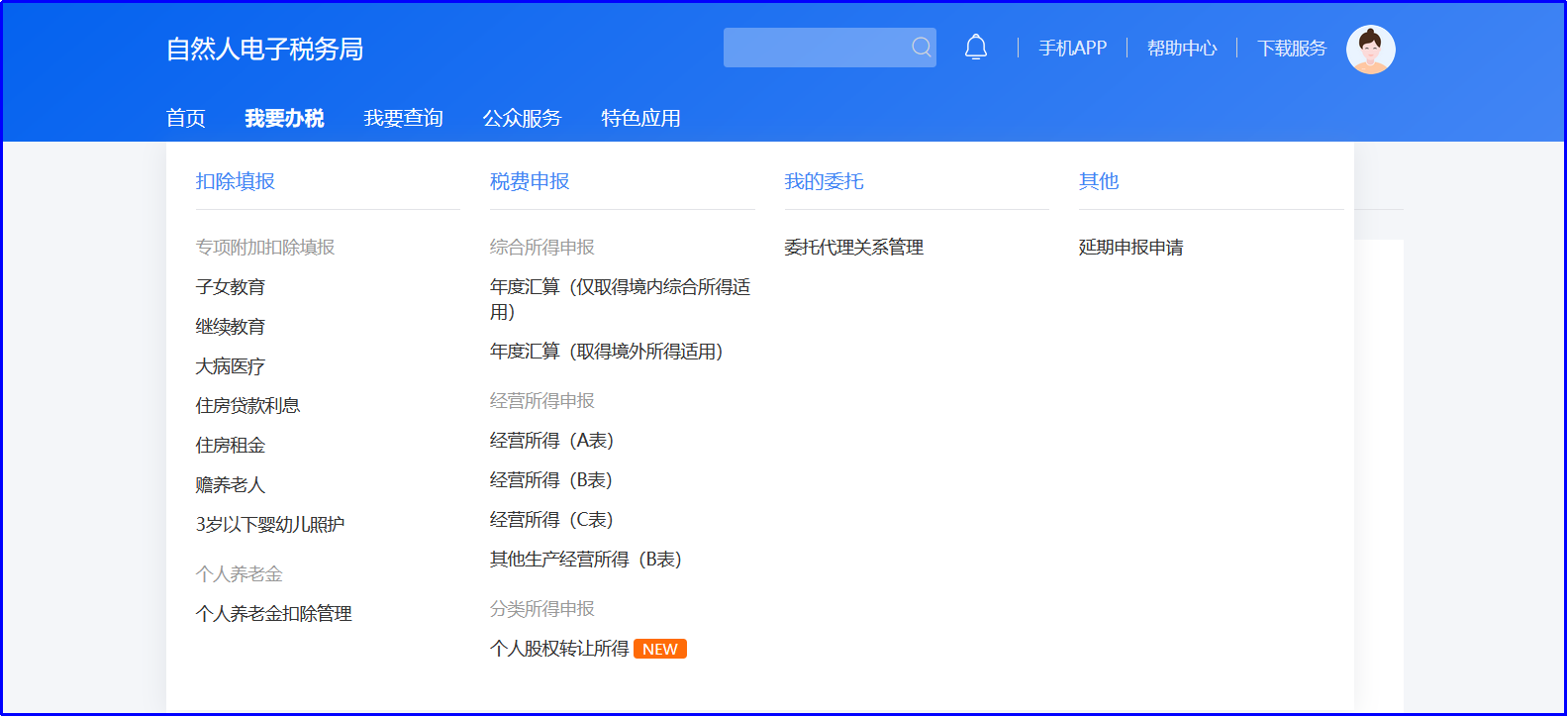Open the 帮助中心 link

pos(1182,49)
